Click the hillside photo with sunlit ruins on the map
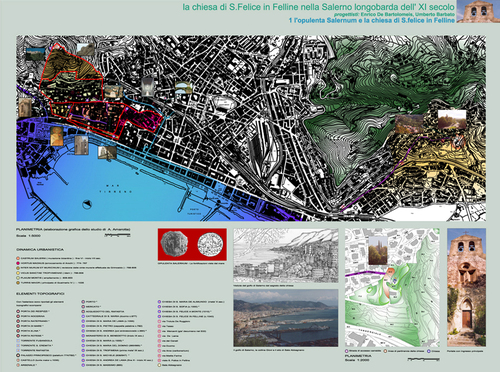The width and height of the screenshot is (500, 372). point(452,119)
